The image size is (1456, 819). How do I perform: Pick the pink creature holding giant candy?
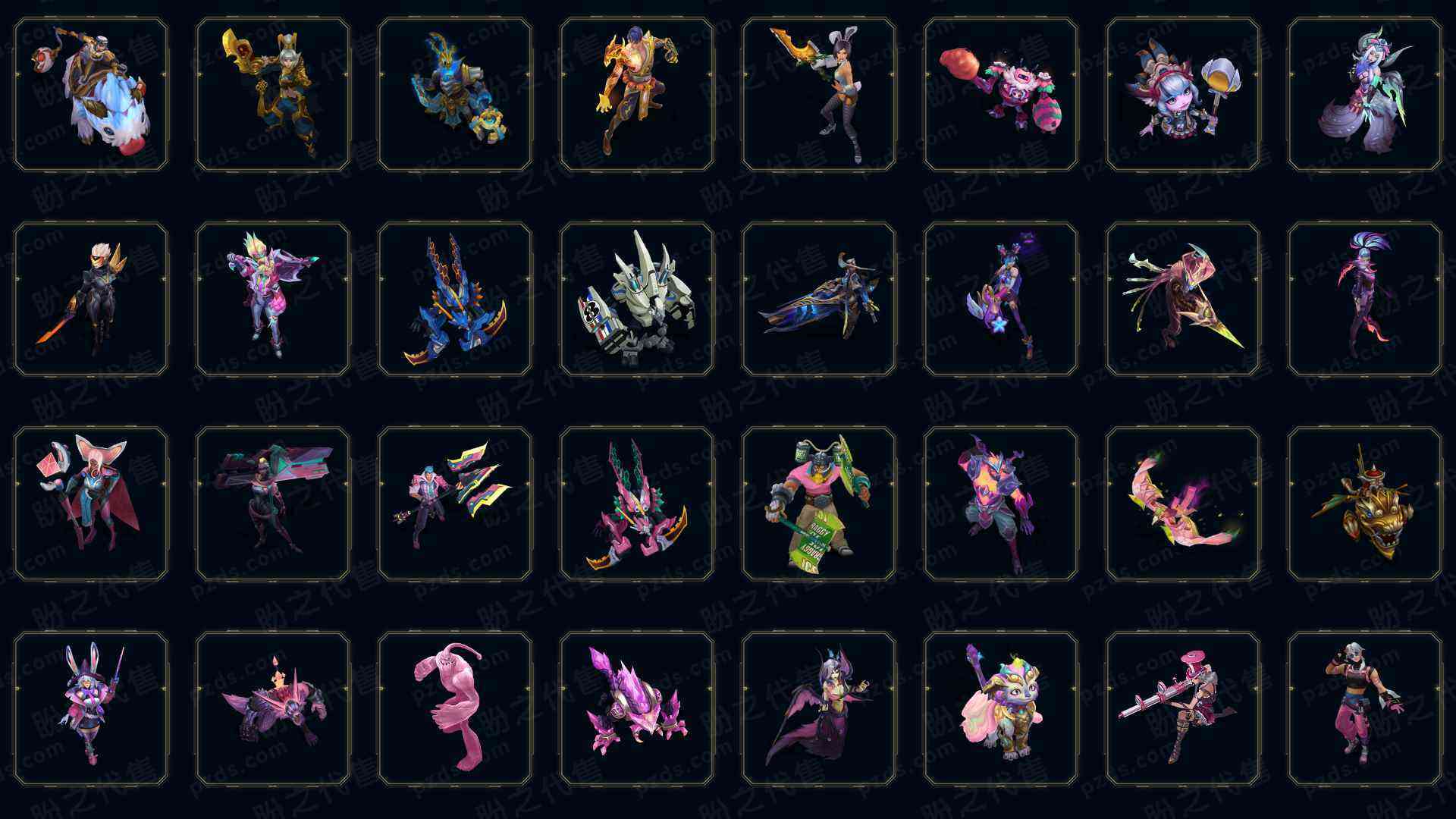[x=1001, y=95]
